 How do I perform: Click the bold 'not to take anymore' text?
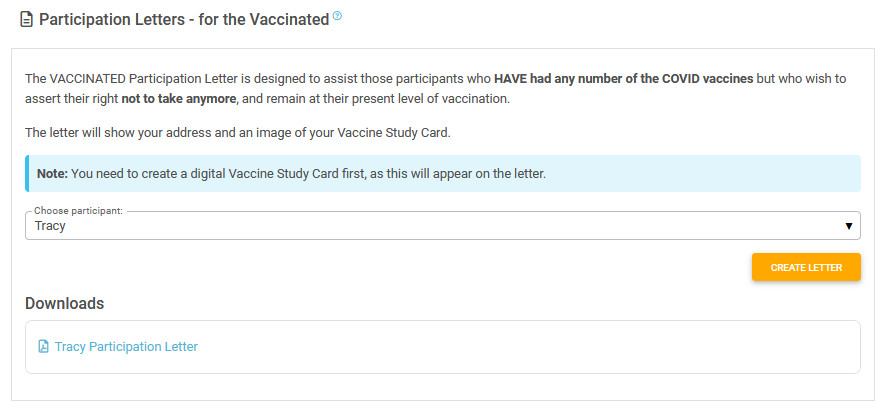click(178, 98)
